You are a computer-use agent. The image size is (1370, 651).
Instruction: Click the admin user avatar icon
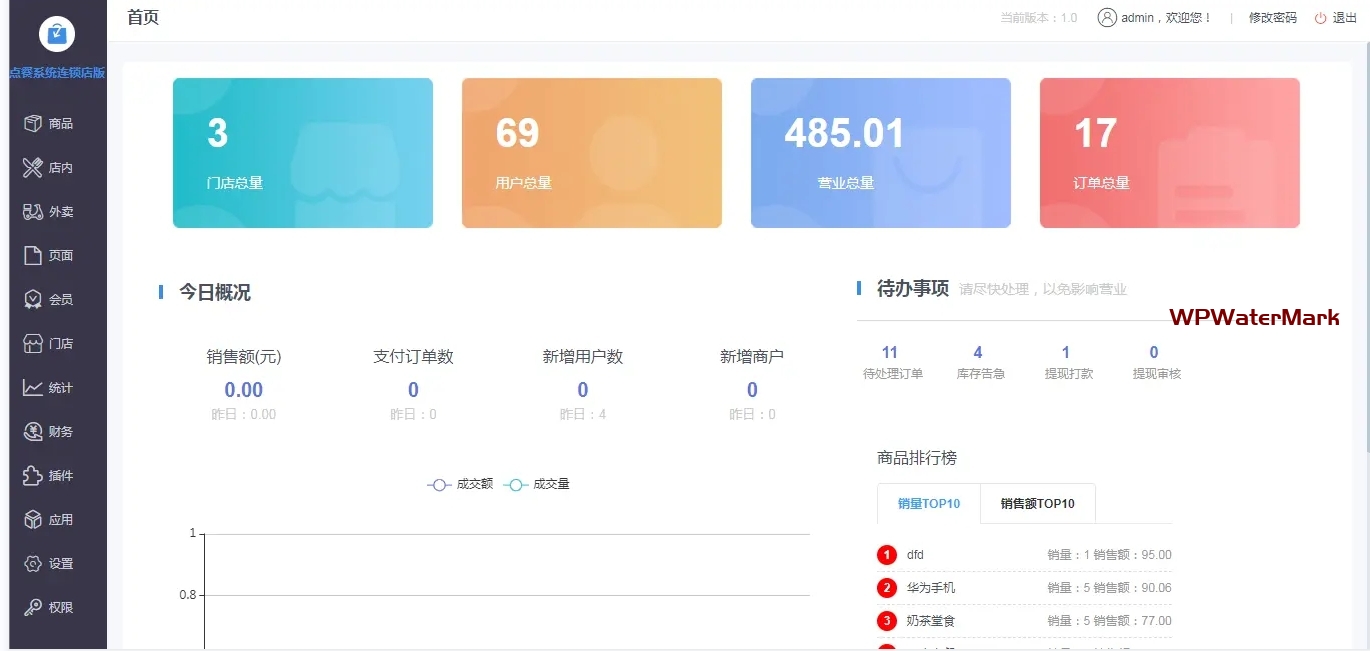click(1106, 18)
